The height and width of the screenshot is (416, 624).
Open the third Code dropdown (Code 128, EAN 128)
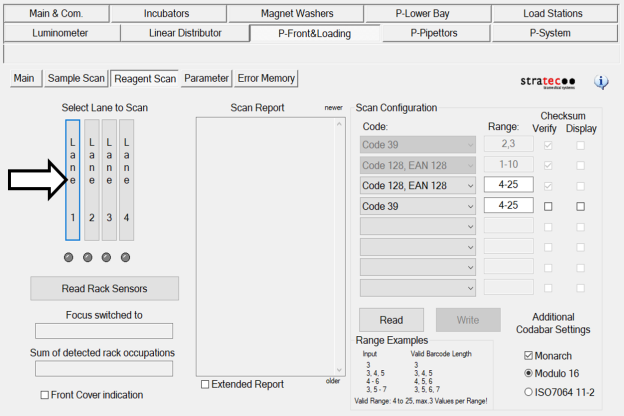point(417,185)
